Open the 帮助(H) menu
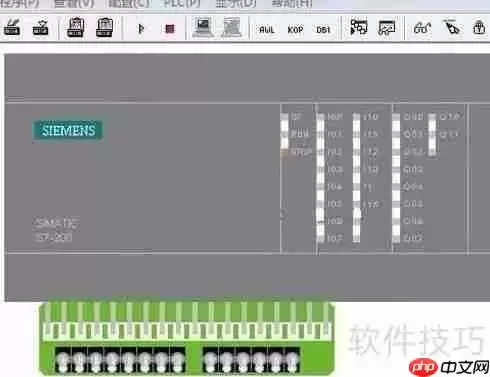 (292, 4)
